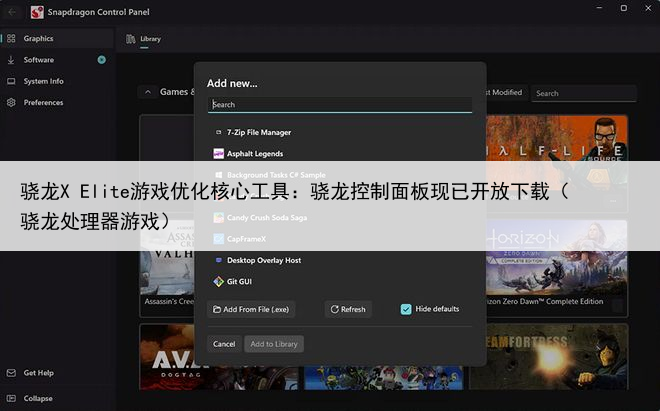Click Cancel in Add new dialog
660x411 pixels.
[224, 344]
